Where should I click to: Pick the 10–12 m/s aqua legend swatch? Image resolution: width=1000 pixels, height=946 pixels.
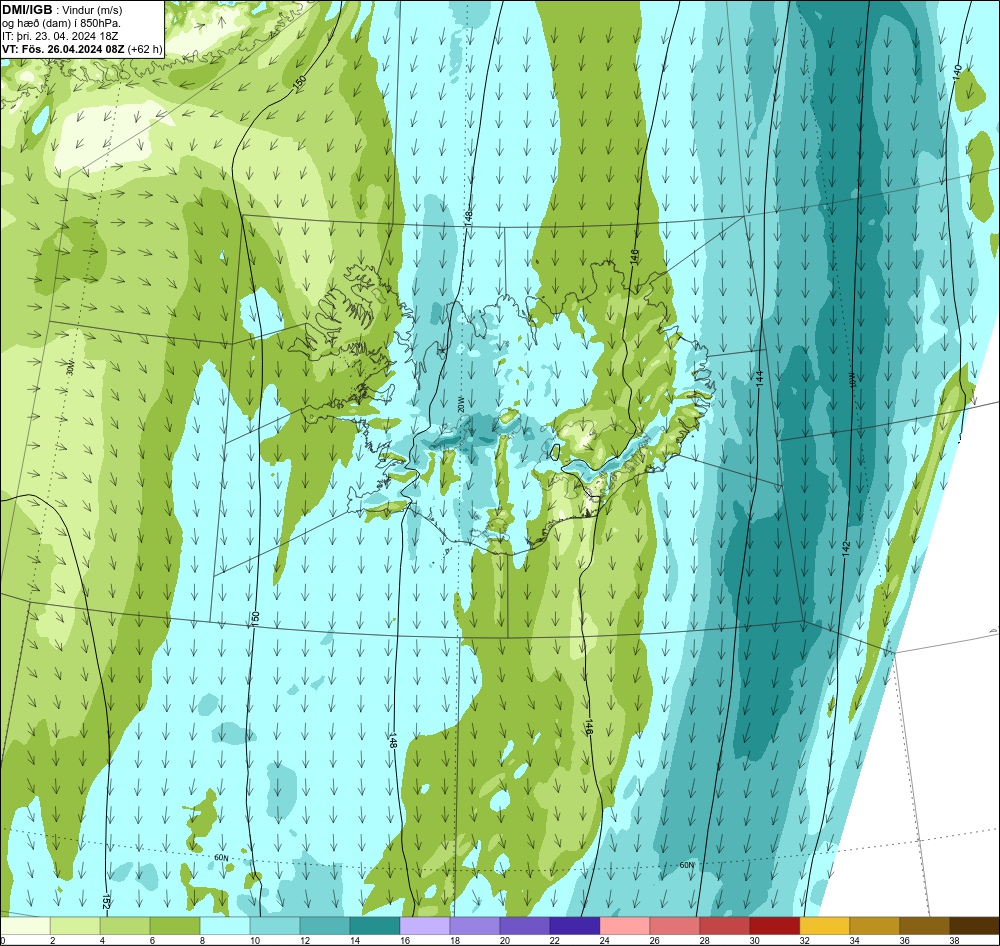tap(275, 926)
